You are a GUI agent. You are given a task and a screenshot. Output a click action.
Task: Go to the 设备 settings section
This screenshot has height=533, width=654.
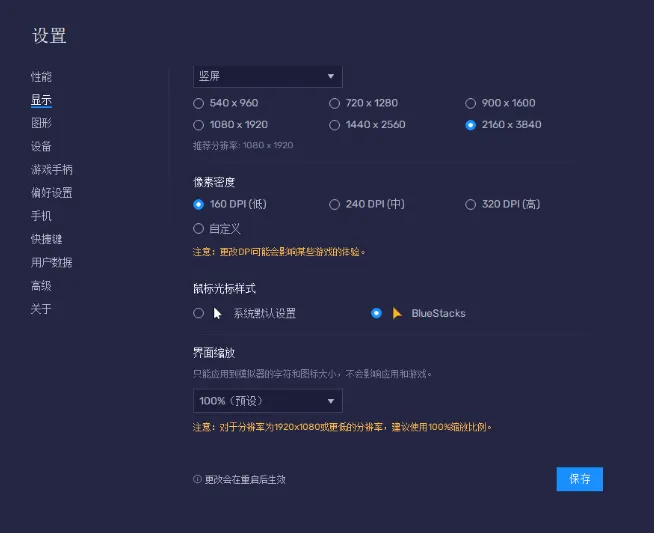[x=41, y=146]
